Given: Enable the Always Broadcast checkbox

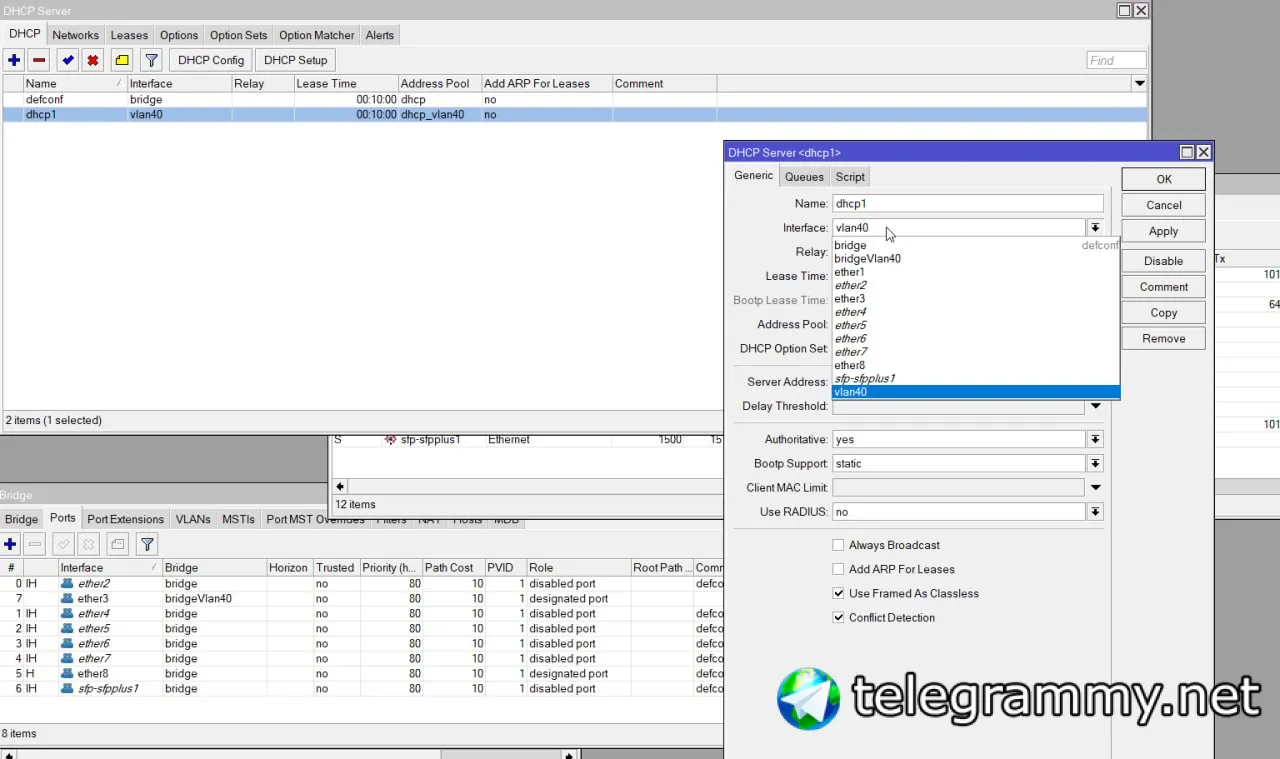Looking at the screenshot, I should 838,545.
